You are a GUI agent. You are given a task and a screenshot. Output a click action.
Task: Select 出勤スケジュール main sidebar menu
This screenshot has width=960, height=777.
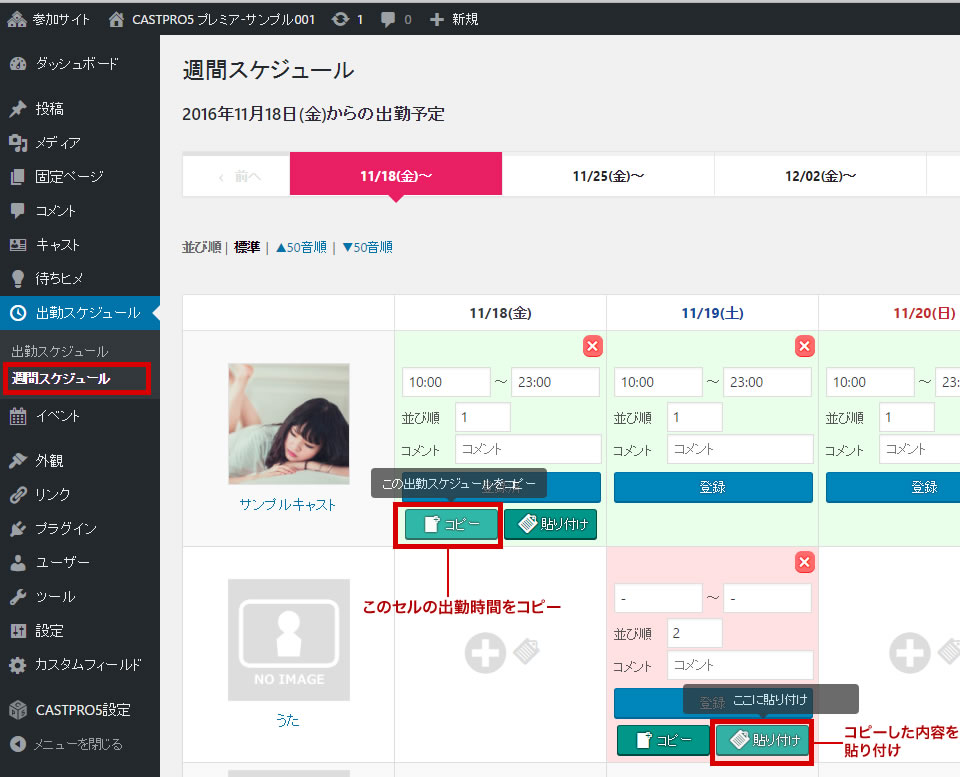(80, 313)
